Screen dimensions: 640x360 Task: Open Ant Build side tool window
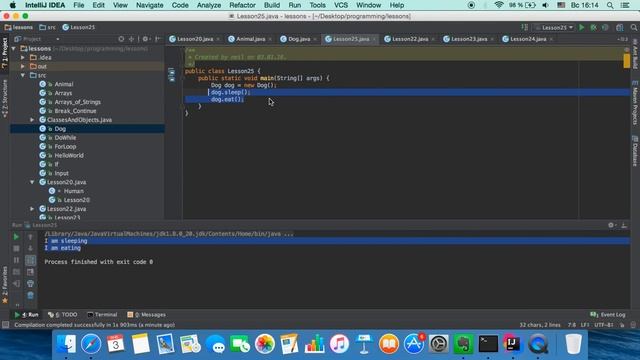coord(635,54)
